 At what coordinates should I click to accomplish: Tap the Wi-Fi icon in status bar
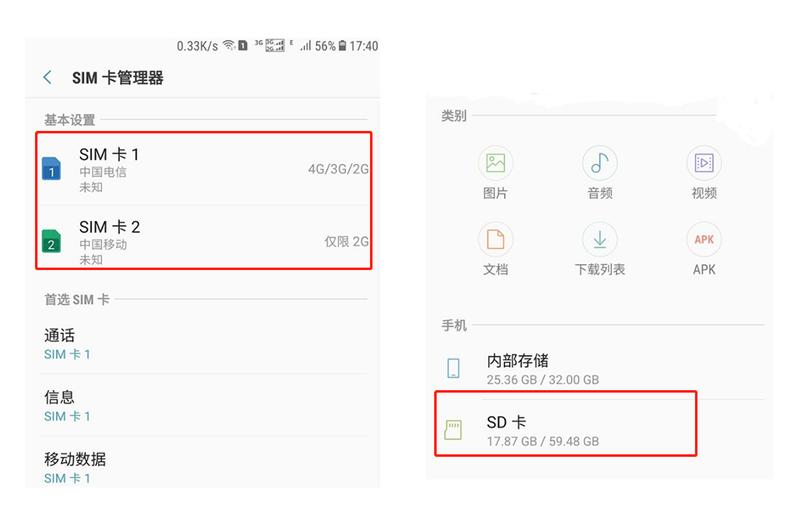229,46
